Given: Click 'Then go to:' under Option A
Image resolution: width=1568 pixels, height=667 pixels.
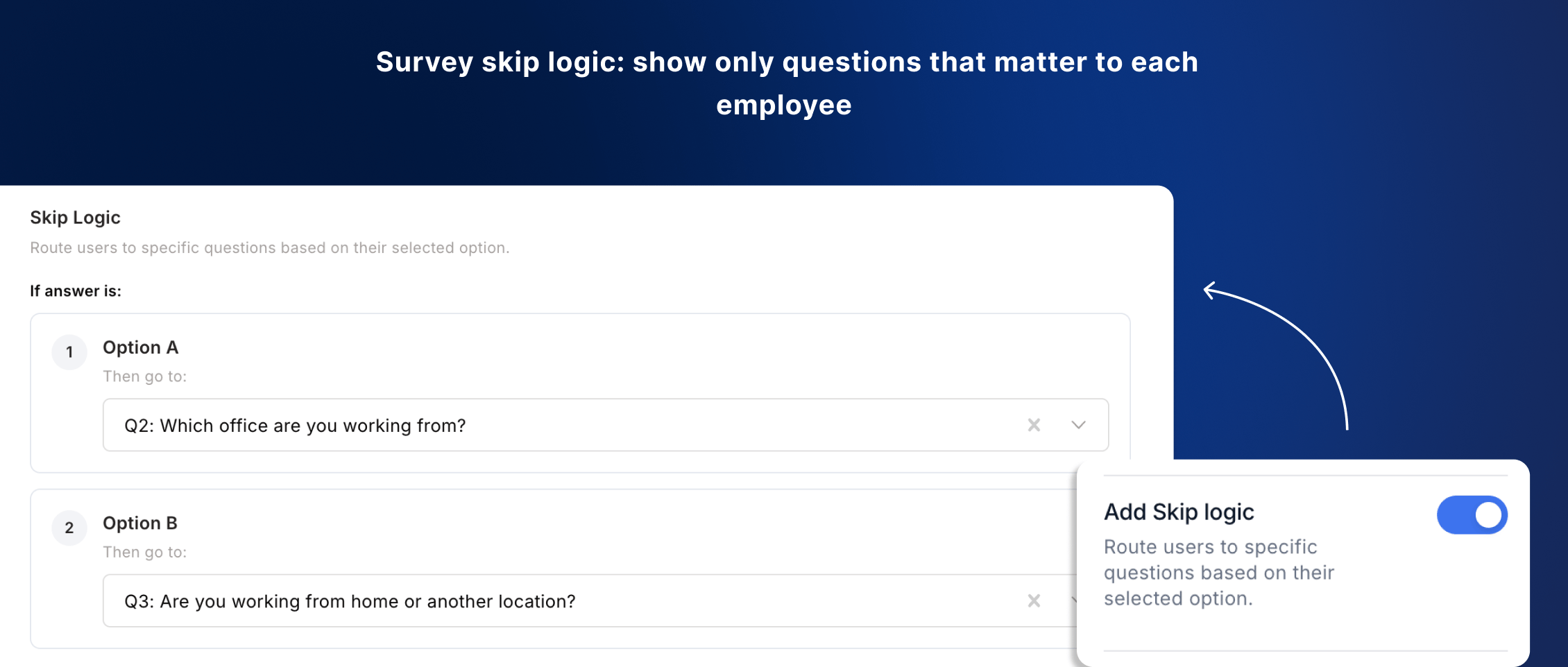Looking at the screenshot, I should [145, 376].
